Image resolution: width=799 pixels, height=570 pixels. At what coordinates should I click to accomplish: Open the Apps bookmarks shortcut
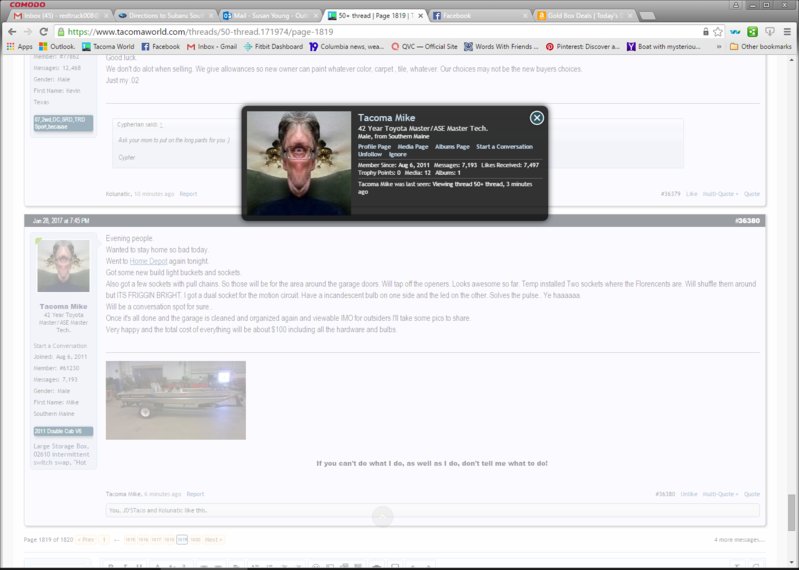[x=19, y=46]
